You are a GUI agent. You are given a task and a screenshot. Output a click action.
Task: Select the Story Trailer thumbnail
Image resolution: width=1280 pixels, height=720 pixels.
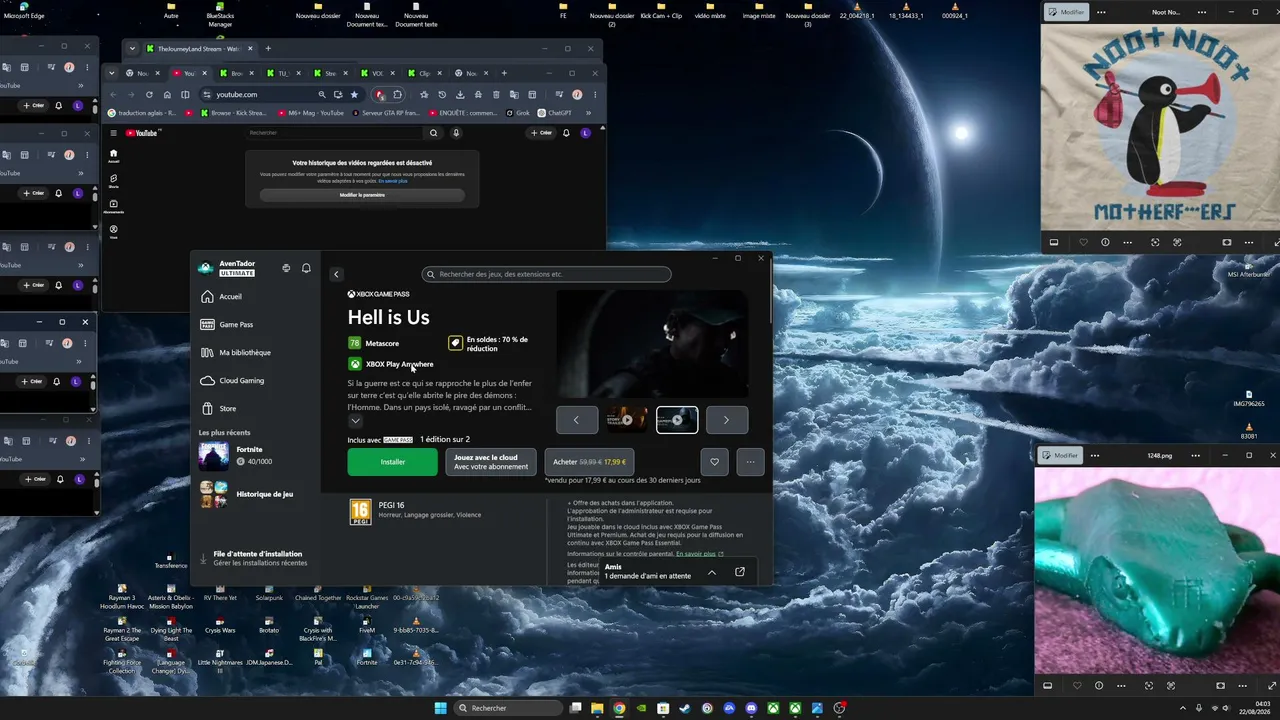[x=627, y=420]
